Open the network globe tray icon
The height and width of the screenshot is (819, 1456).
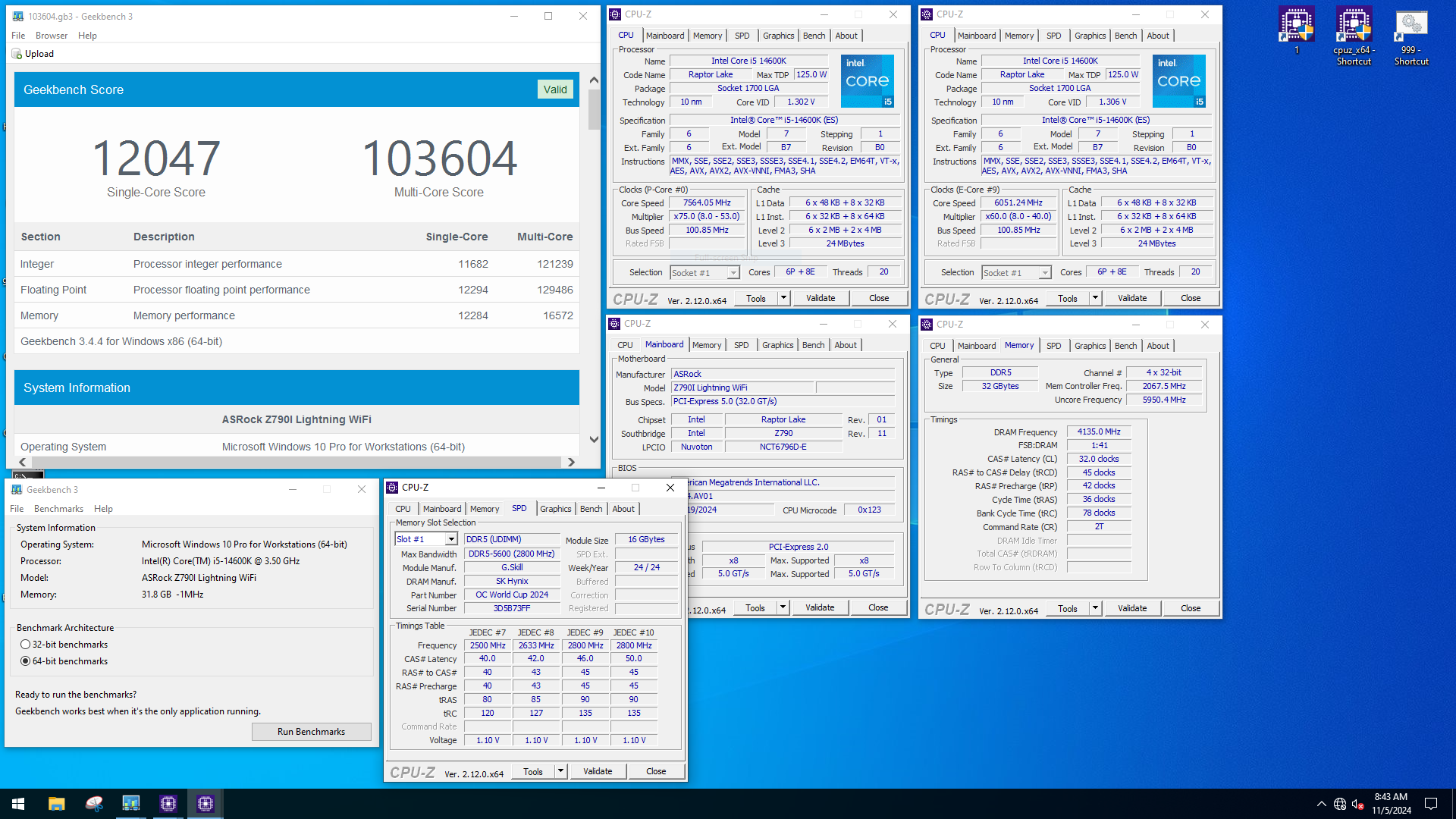point(1340,804)
